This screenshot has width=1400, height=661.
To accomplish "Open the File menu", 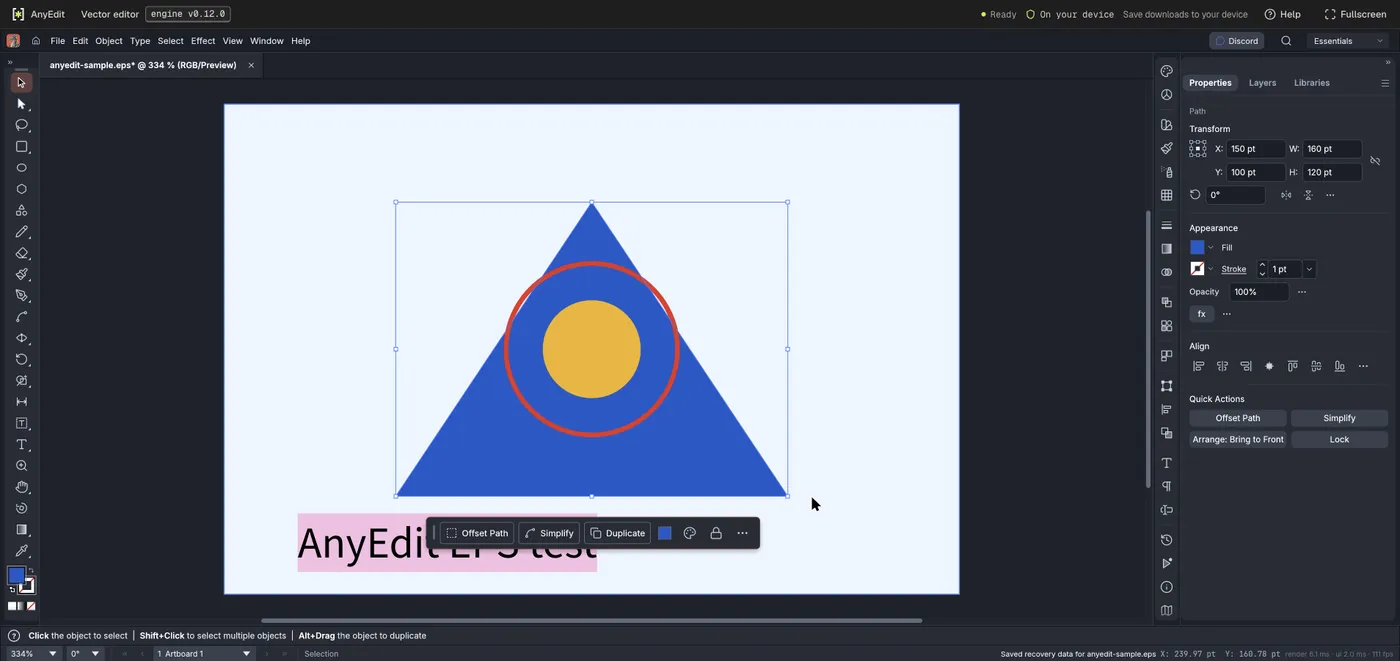I will coord(58,41).
